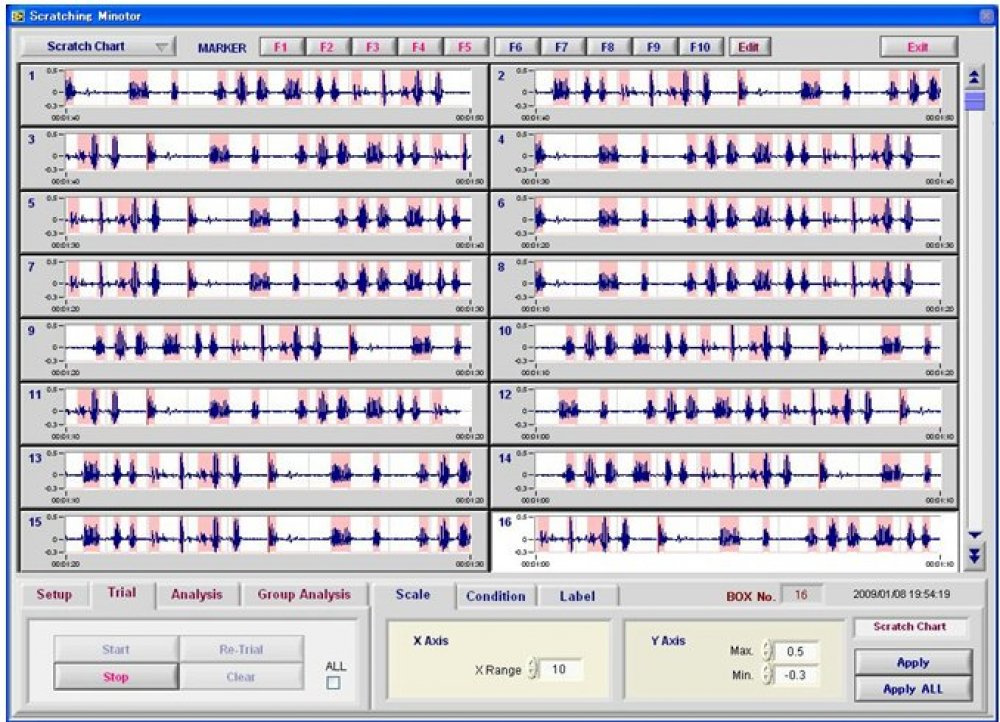This screenshot has width=1000, height=722.
Task: Click the X Range stepper arrows
Action: (533, 669)
